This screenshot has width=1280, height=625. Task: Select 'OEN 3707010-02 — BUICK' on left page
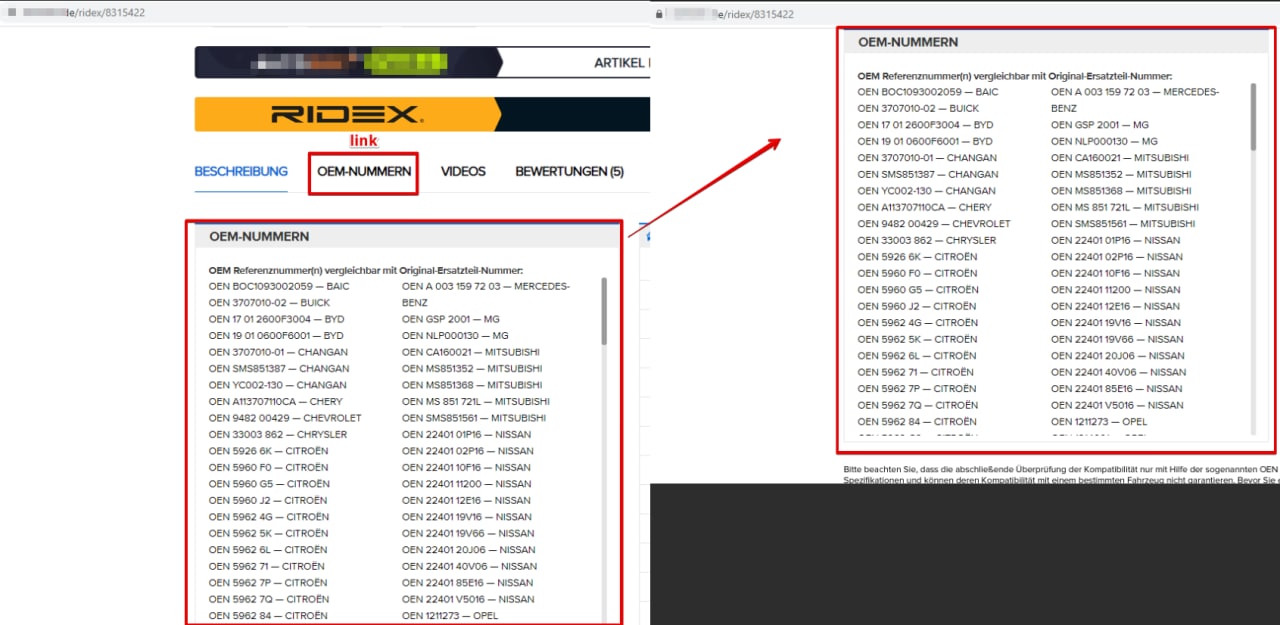tap(269, 302)
